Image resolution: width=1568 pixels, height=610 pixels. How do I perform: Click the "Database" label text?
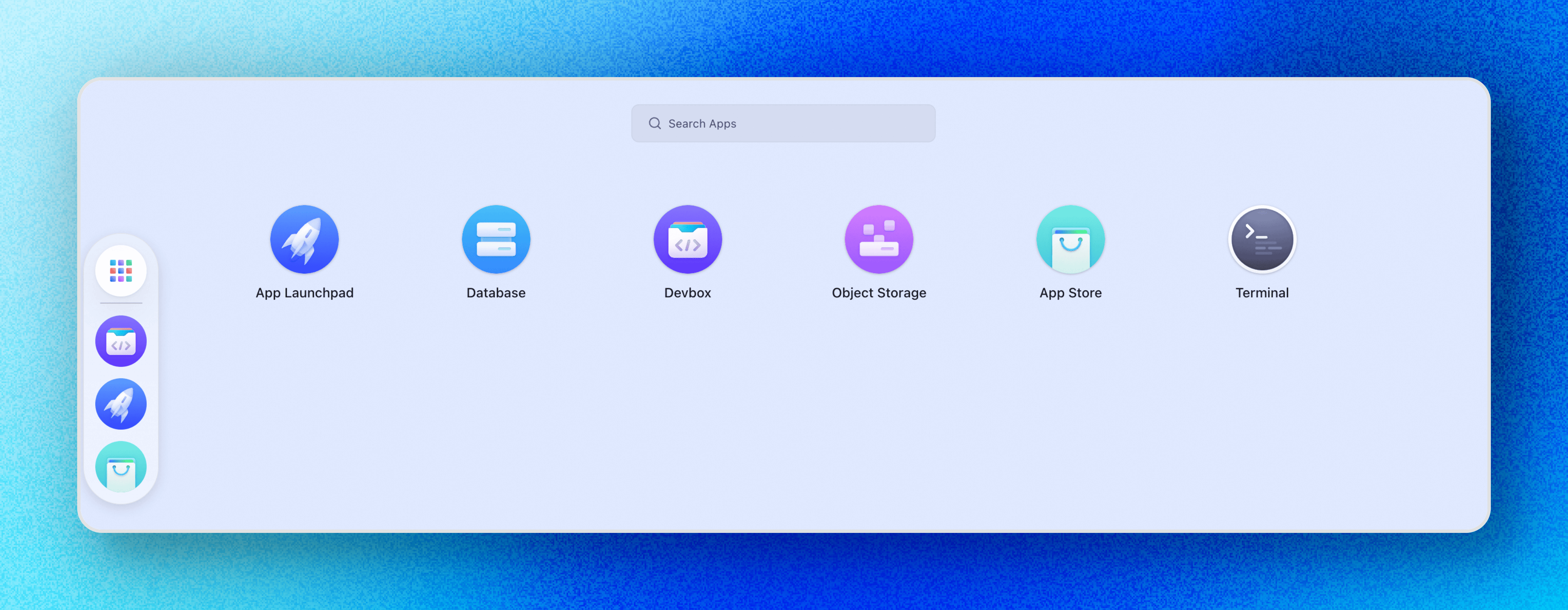496,293
